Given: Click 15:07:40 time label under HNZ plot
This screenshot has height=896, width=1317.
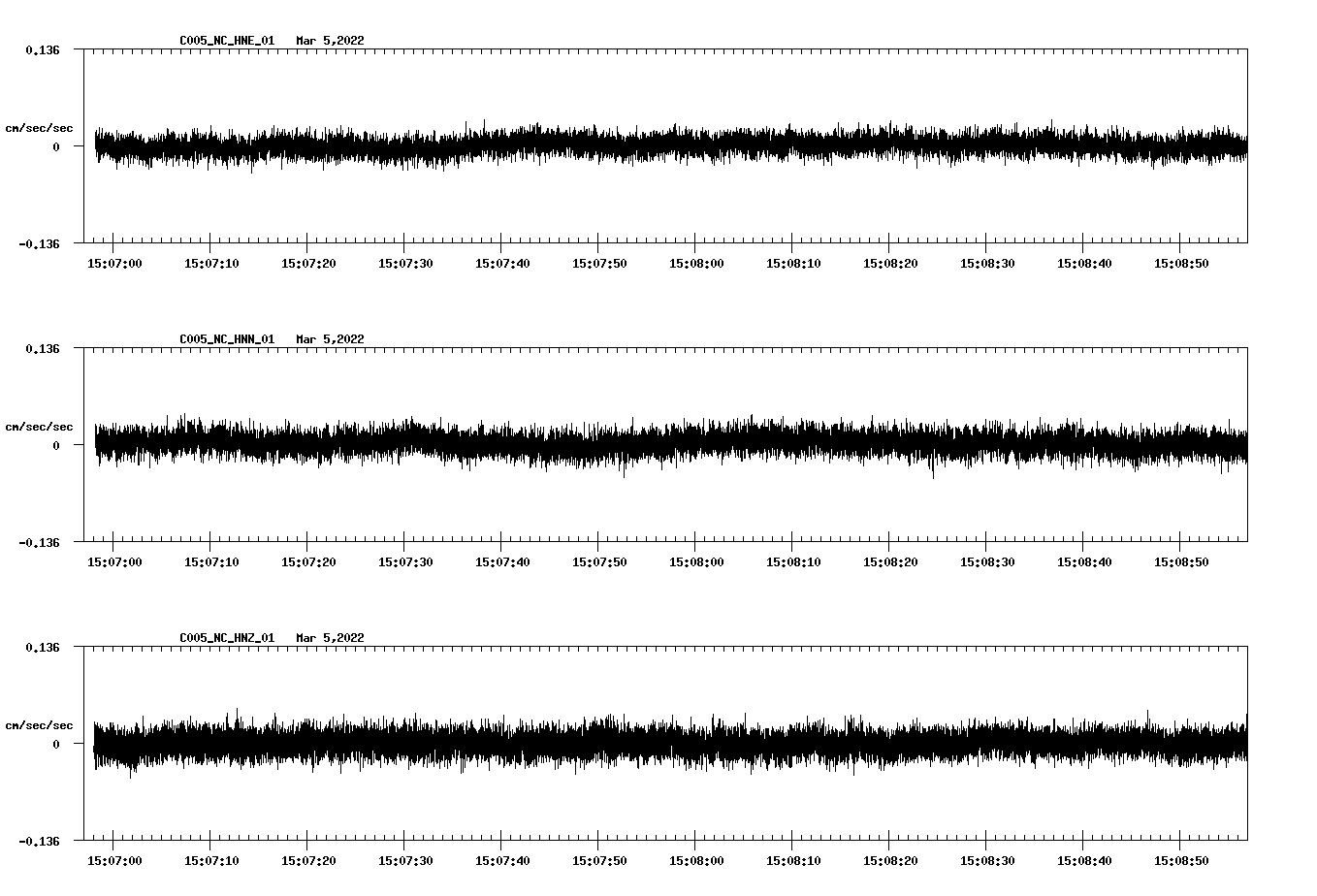Looking at the screenshot, I should click(502, 860).
